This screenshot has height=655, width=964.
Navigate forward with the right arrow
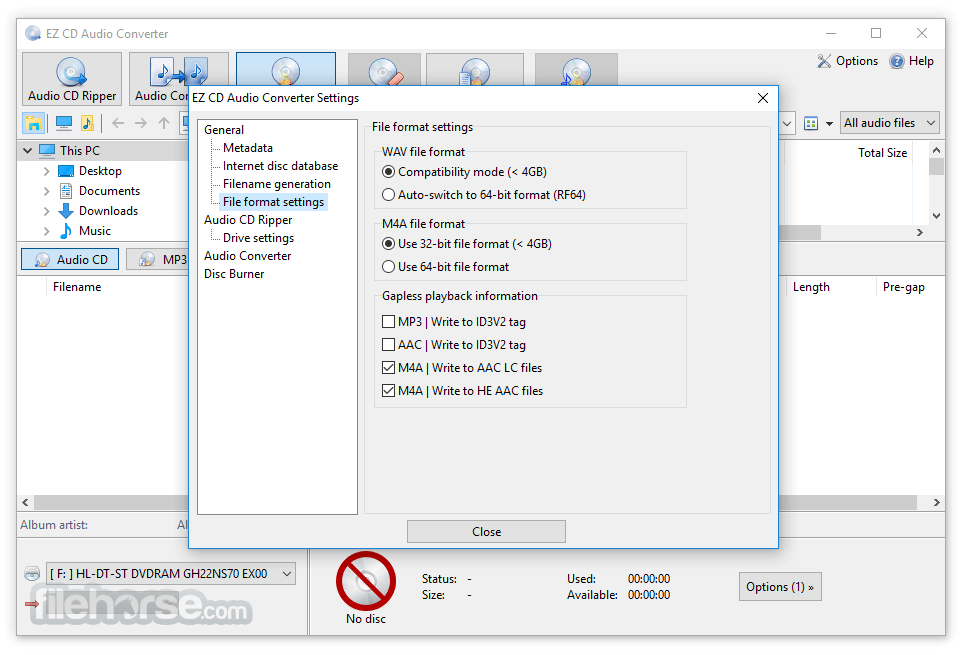(141, 123)
